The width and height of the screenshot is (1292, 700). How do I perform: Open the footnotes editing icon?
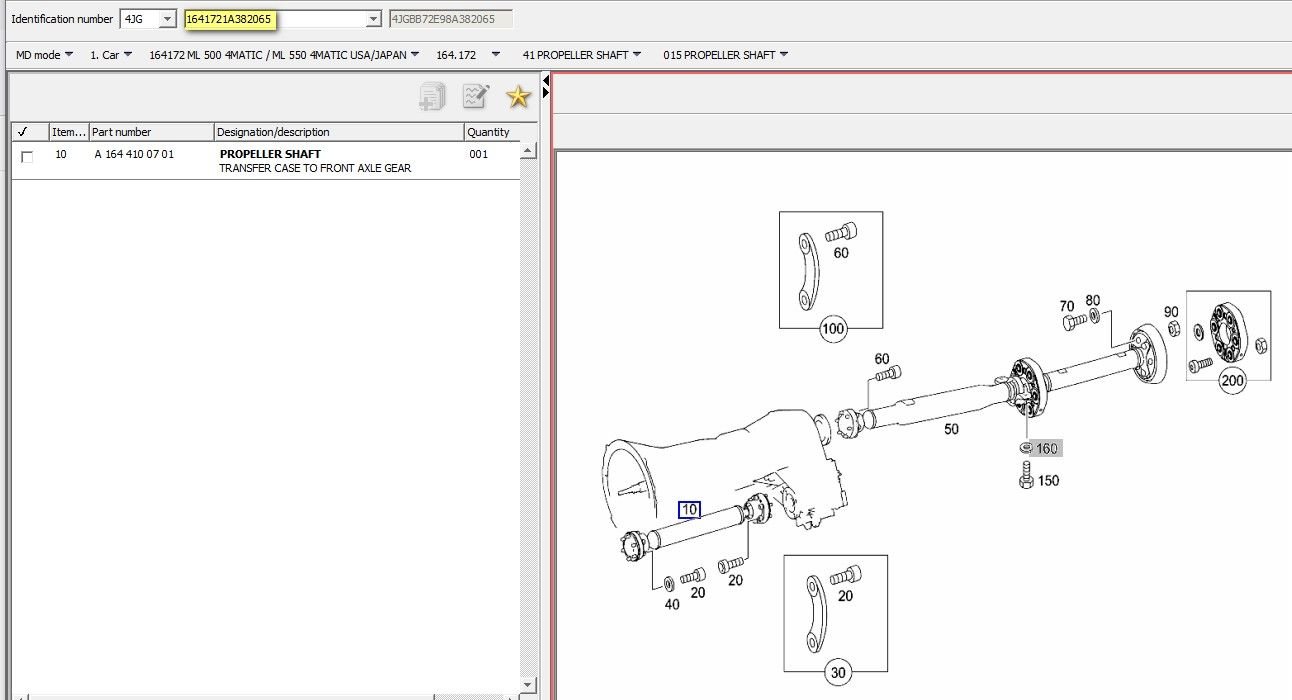pyautogui.click(x=475, y=95)
